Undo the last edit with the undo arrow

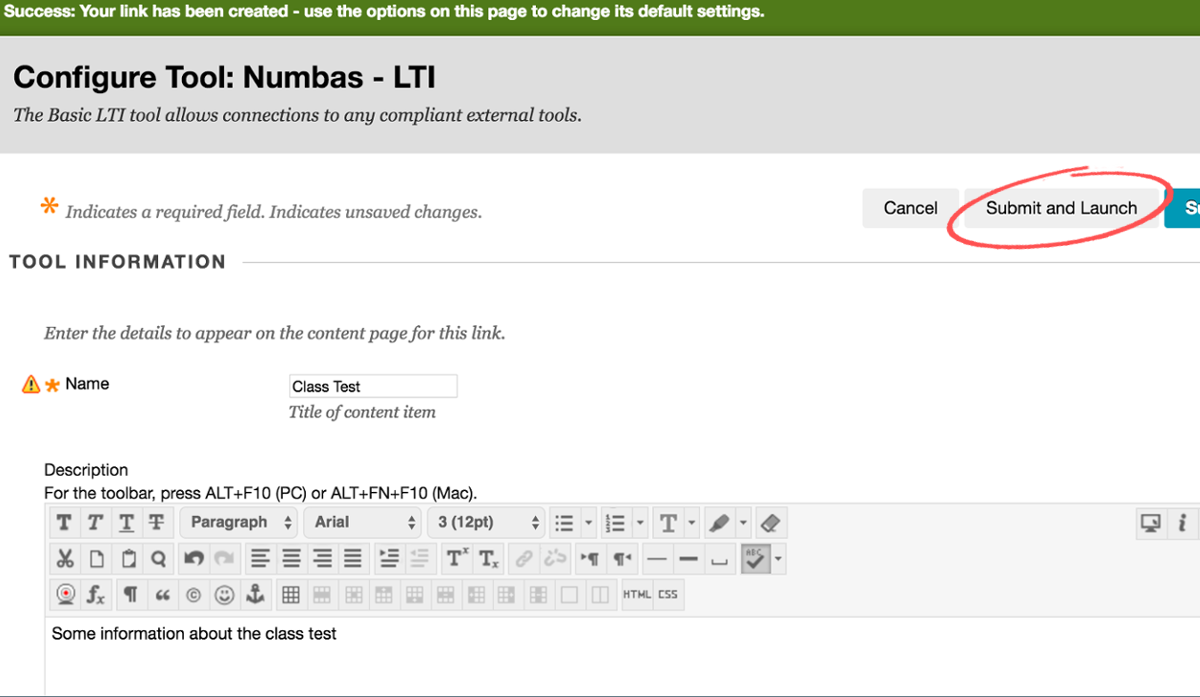(x=194, y=559)
